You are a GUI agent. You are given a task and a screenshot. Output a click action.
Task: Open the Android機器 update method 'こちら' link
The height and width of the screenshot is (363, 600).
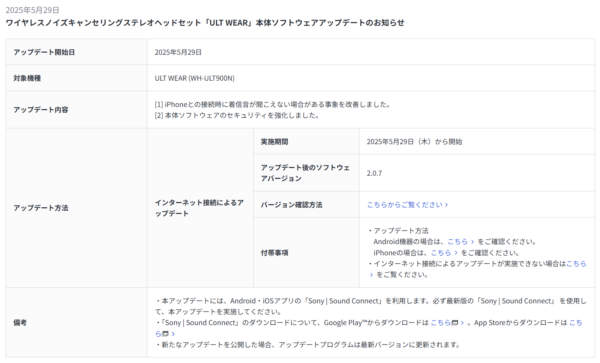click(x=460, y=241)
